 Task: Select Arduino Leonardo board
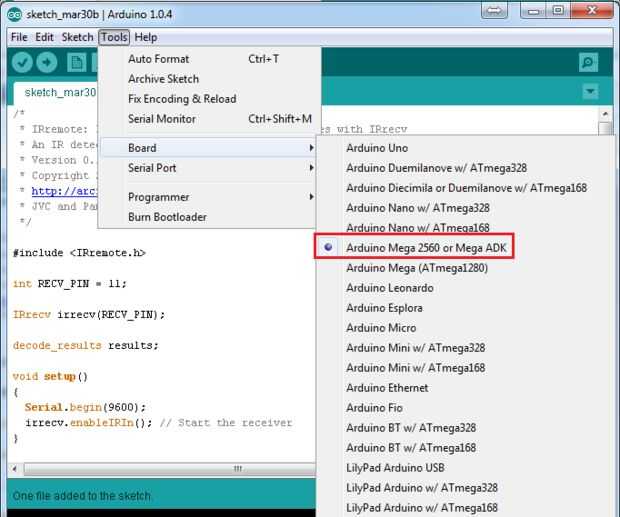[x=466, y=288]
